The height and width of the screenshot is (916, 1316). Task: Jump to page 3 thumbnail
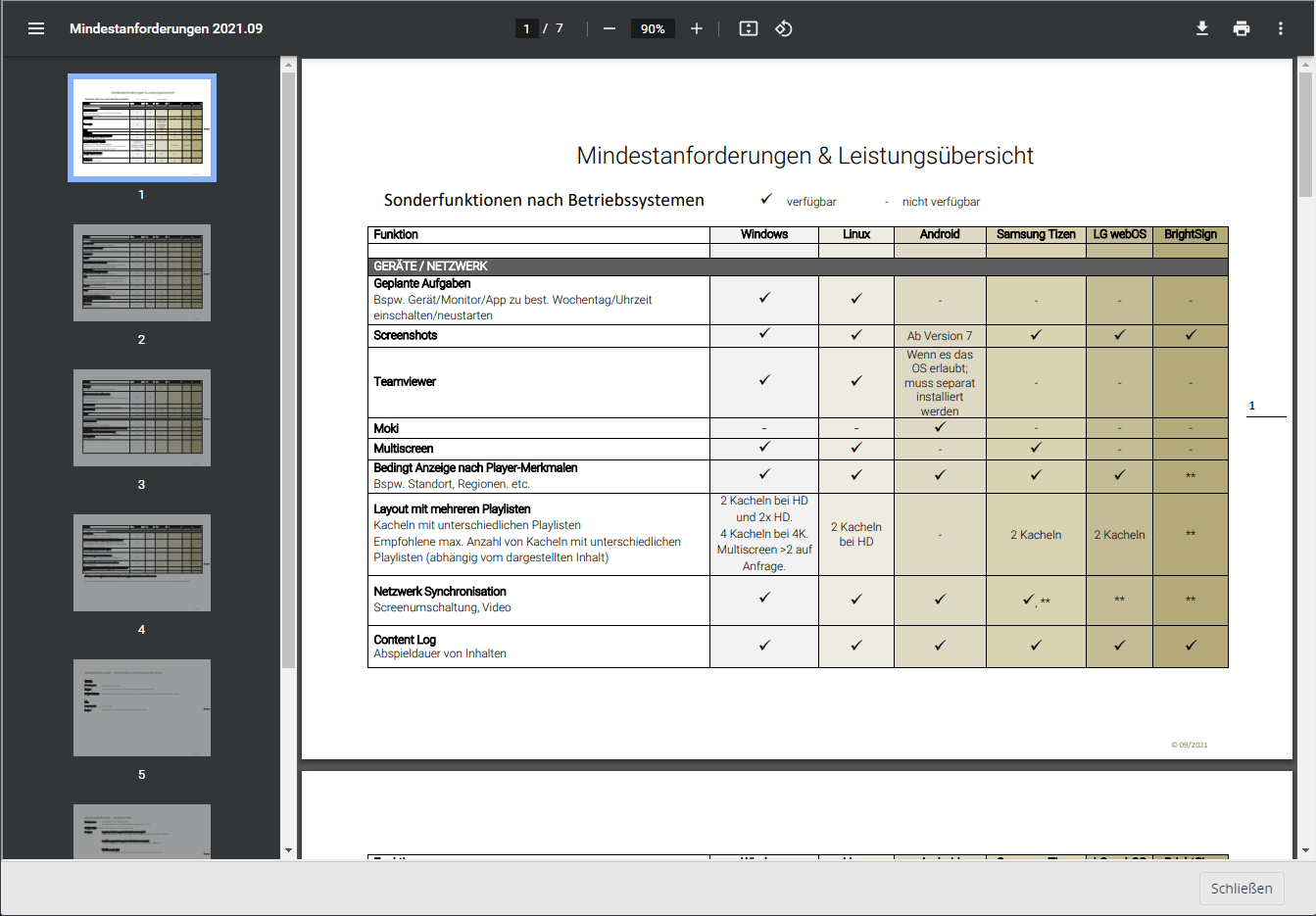(142, 417)
